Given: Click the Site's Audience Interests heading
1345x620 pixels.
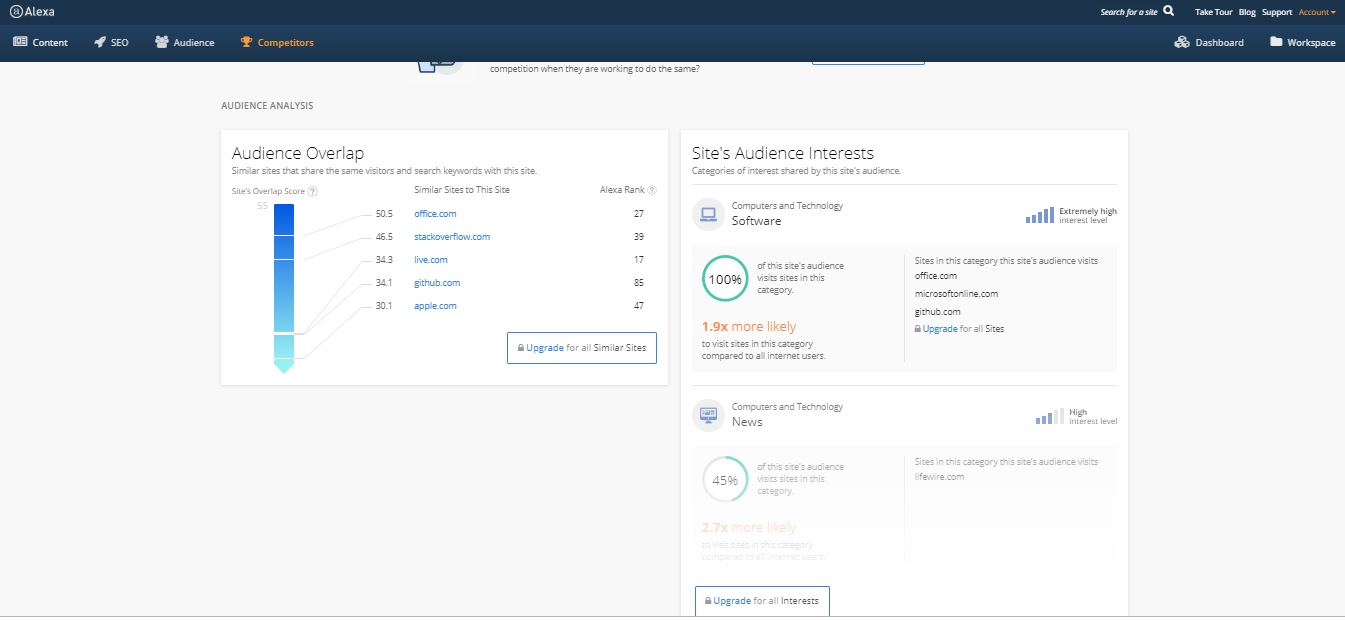Looking at the screenshot, I should click(x=783, y=153).
